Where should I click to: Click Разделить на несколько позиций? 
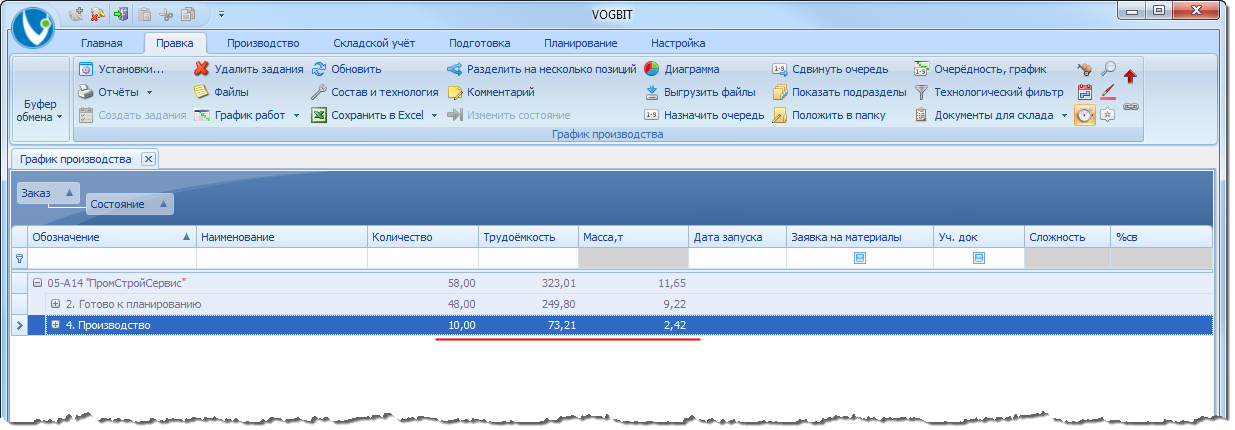click(x=541, y=69)
